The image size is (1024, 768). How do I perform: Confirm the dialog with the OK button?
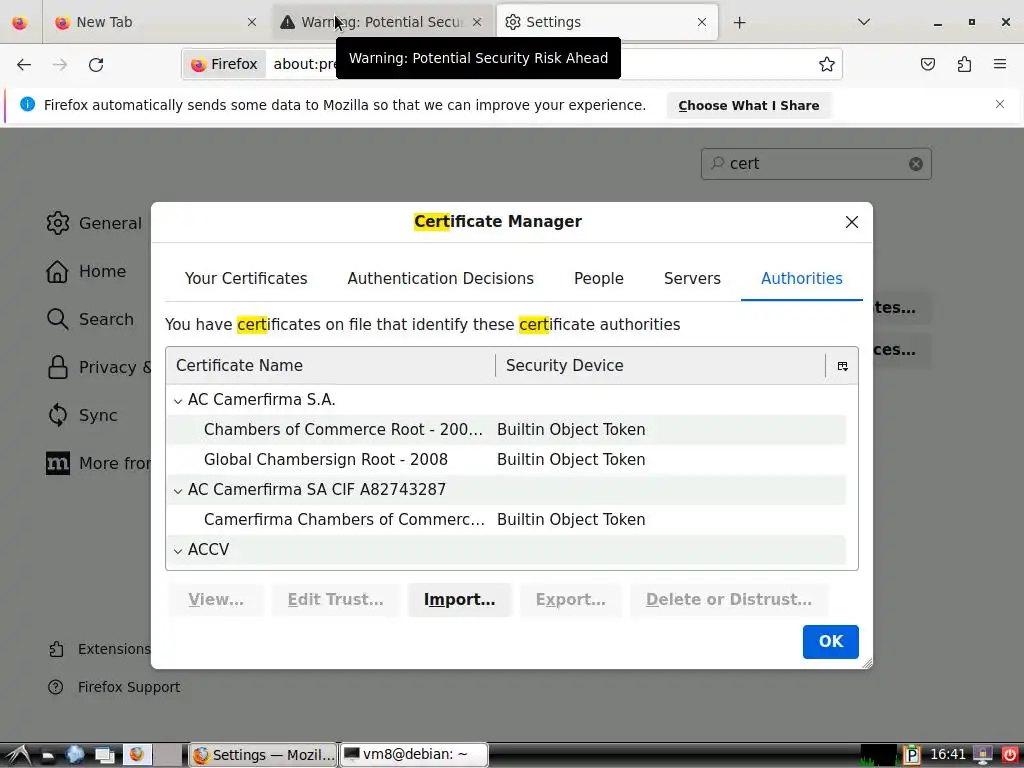[x=830, y=641]
